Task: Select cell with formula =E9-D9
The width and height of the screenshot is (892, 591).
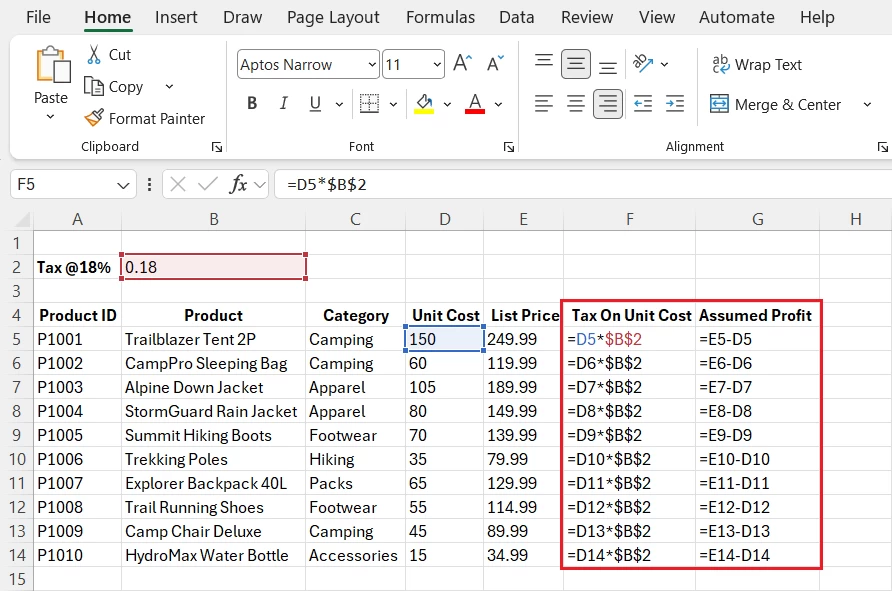Action: coord(758,435)
